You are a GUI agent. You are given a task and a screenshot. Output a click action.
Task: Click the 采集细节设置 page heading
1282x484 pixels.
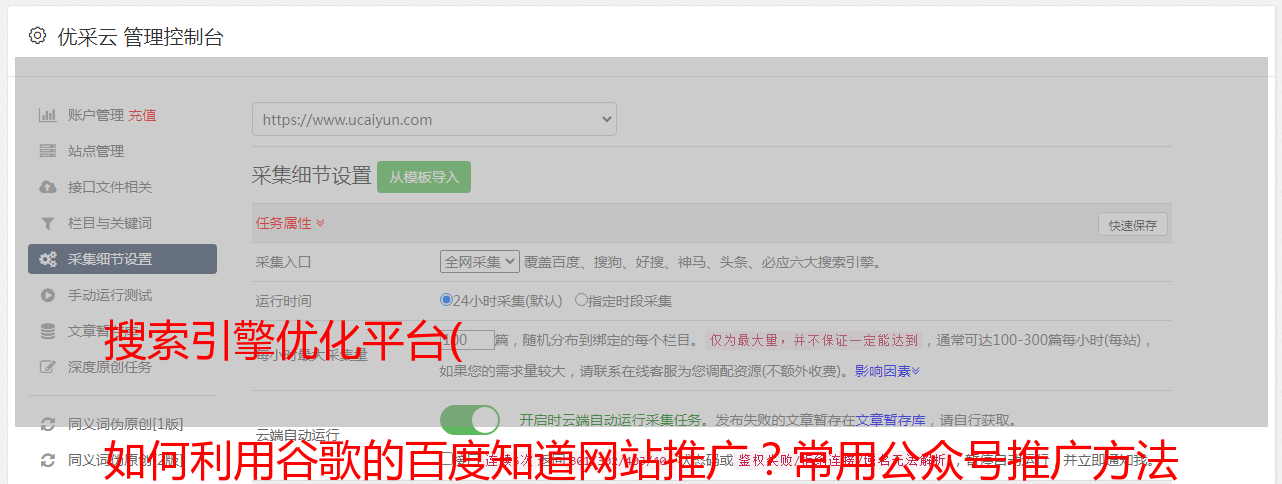click(x=311, y=176)
